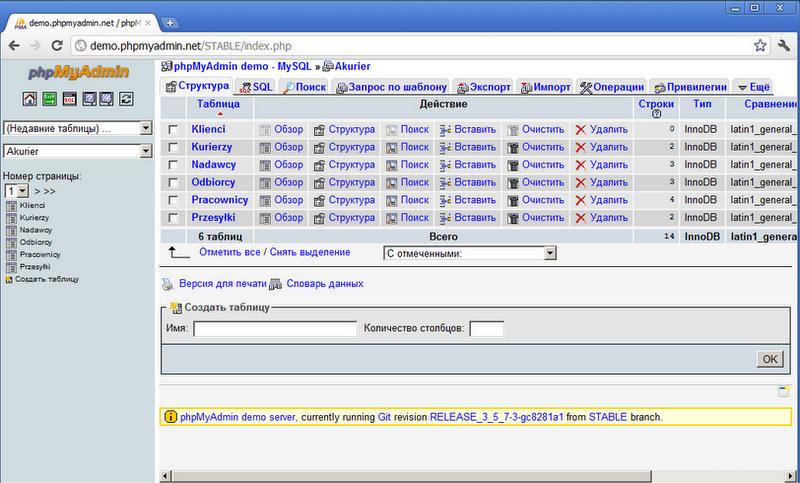Screen dimensions: 800x483
Task: Click the Поиск search icon for Odbiorcy
Action: [391, 183]
